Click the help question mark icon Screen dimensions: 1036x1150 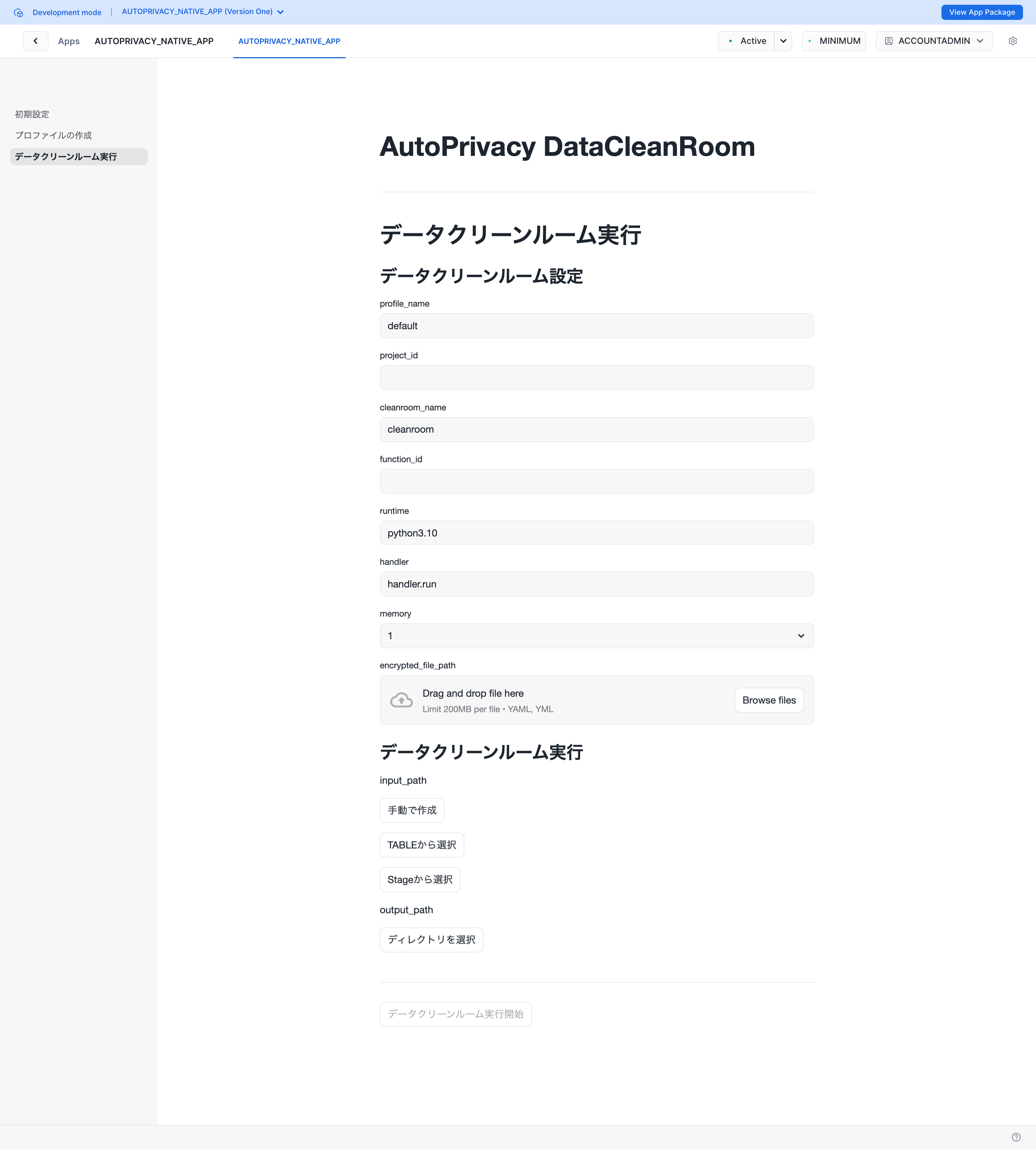click(1015, 1137)
